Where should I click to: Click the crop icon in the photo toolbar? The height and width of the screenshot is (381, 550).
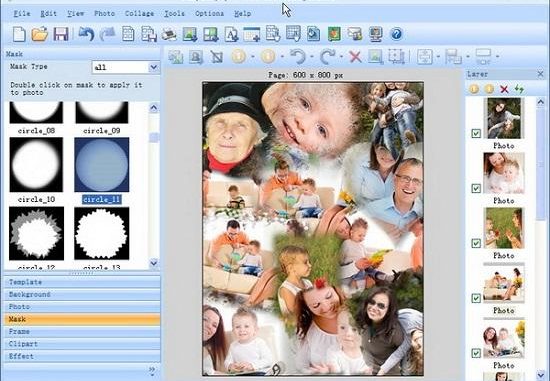coord(216,56)
